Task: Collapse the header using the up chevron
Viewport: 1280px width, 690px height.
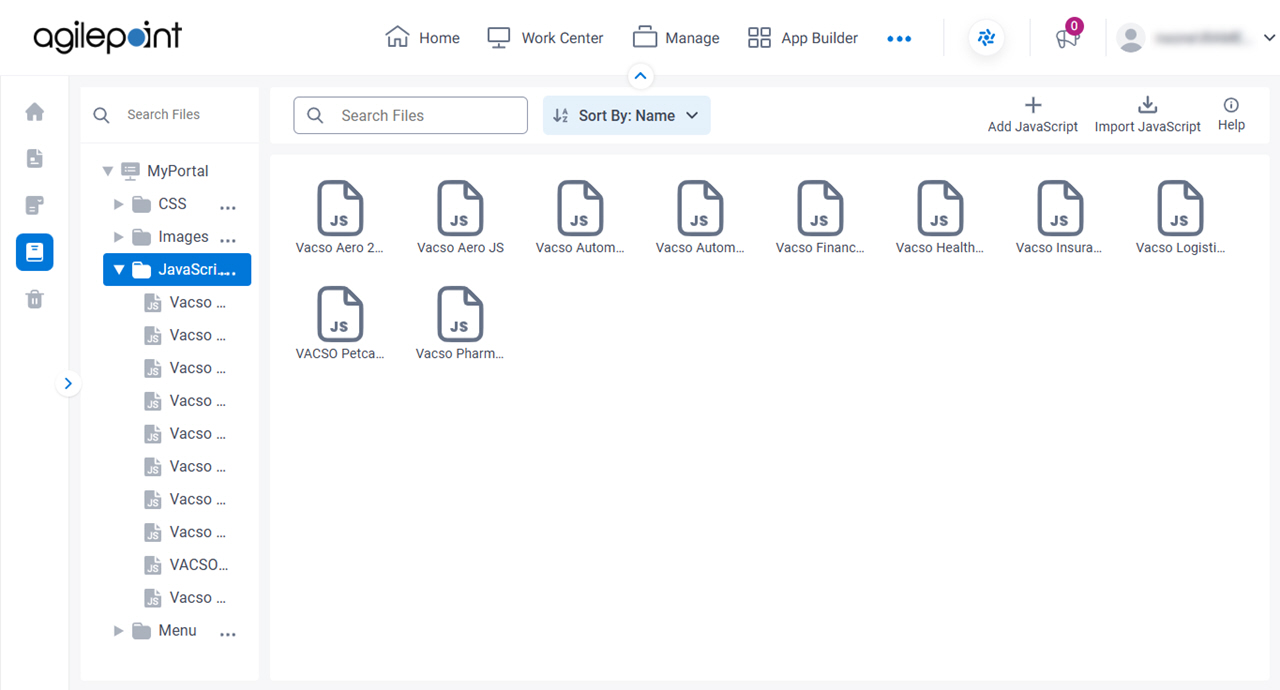Action: 640,76
